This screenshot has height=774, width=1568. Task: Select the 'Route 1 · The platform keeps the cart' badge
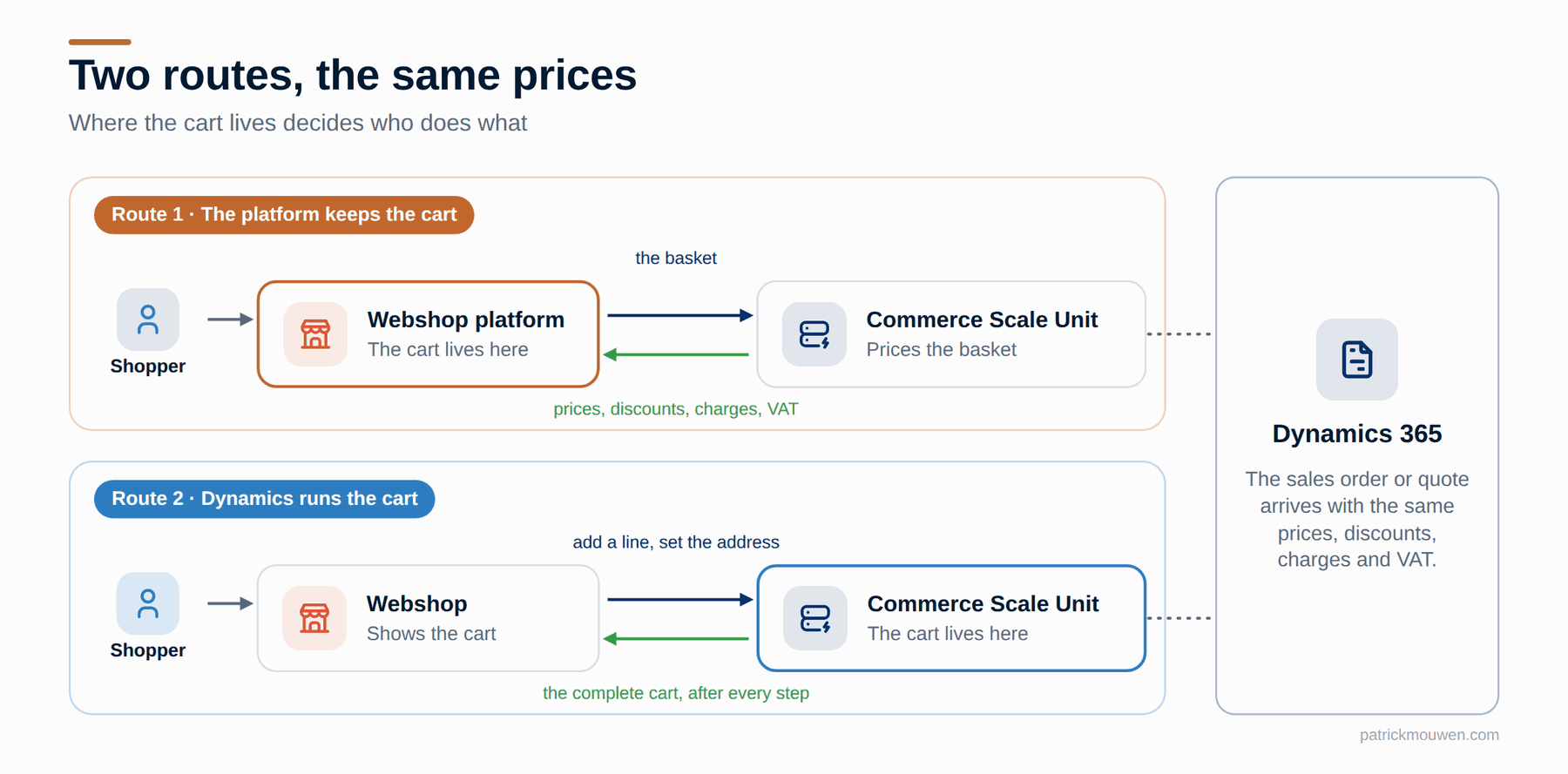pyautogui.click(x=284, y=215)
